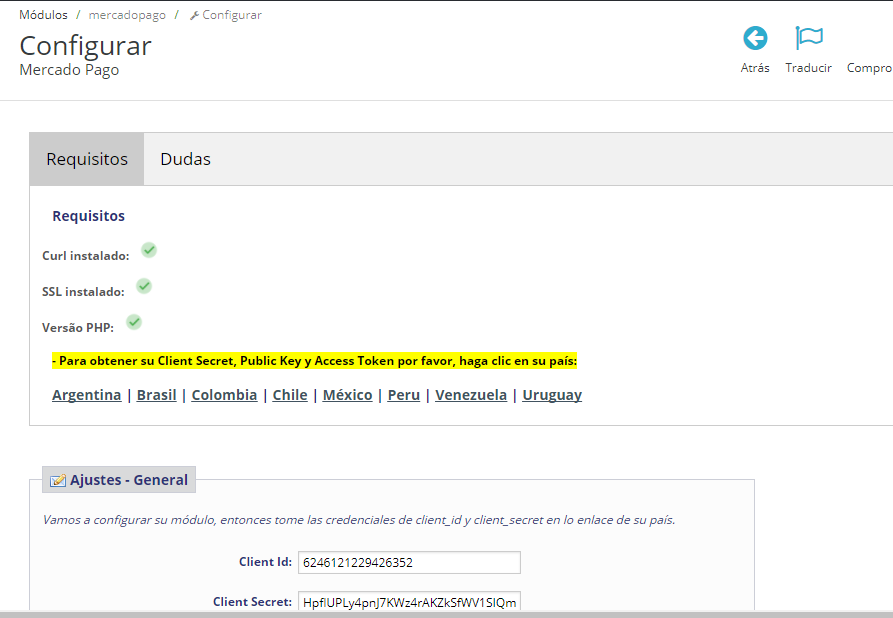Switch to the Dudas tab
Image resolution: width=893 pixels, height=618 pixels.
pos(186,159)
